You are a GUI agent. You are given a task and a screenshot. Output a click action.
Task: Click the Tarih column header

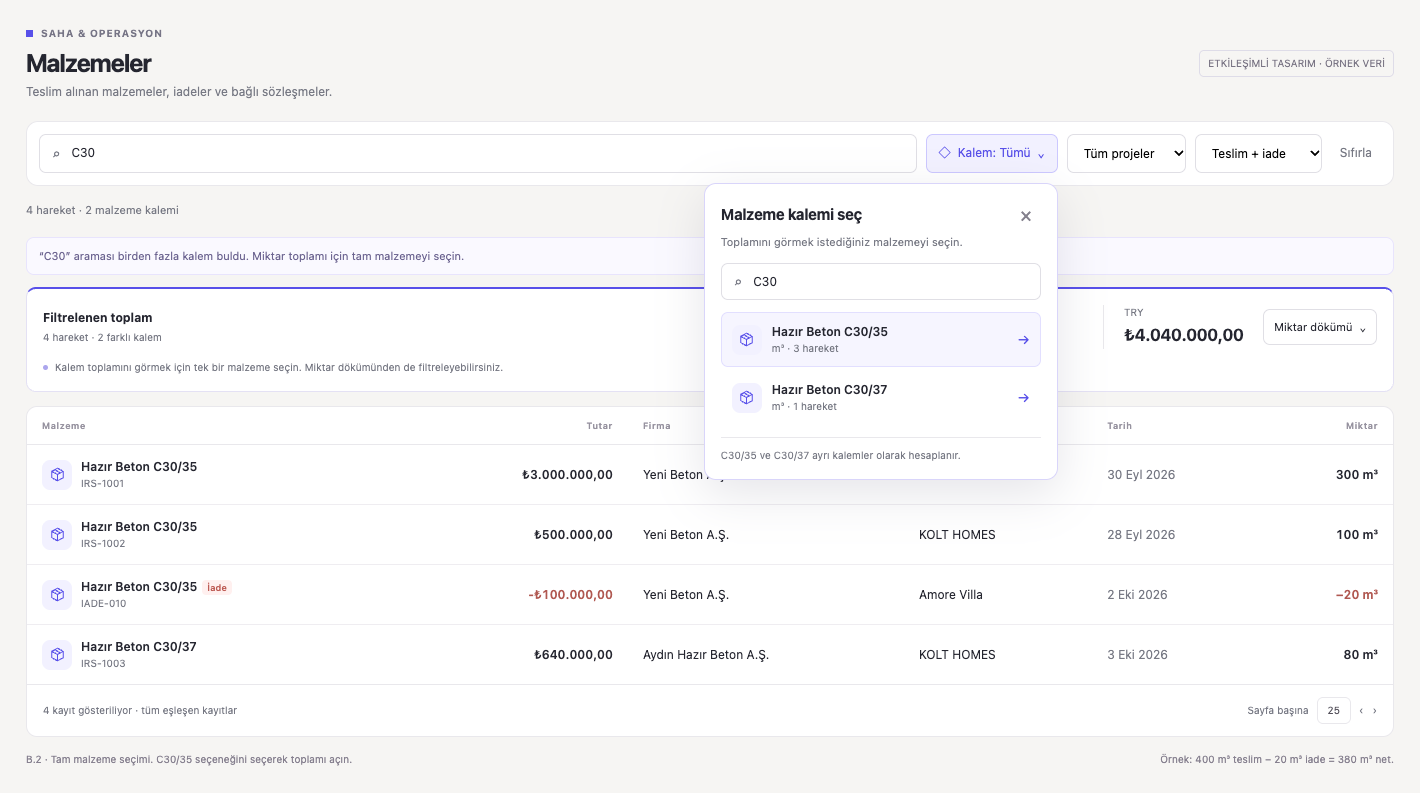(1119, 426)
